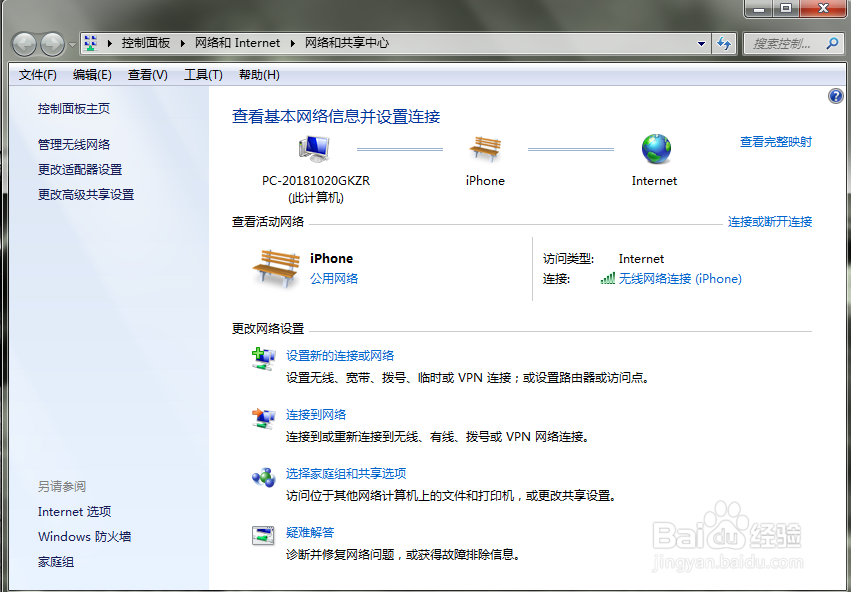Open the 选择家庭组和共享选项 link
851x592 pixels.
point(346,473)
